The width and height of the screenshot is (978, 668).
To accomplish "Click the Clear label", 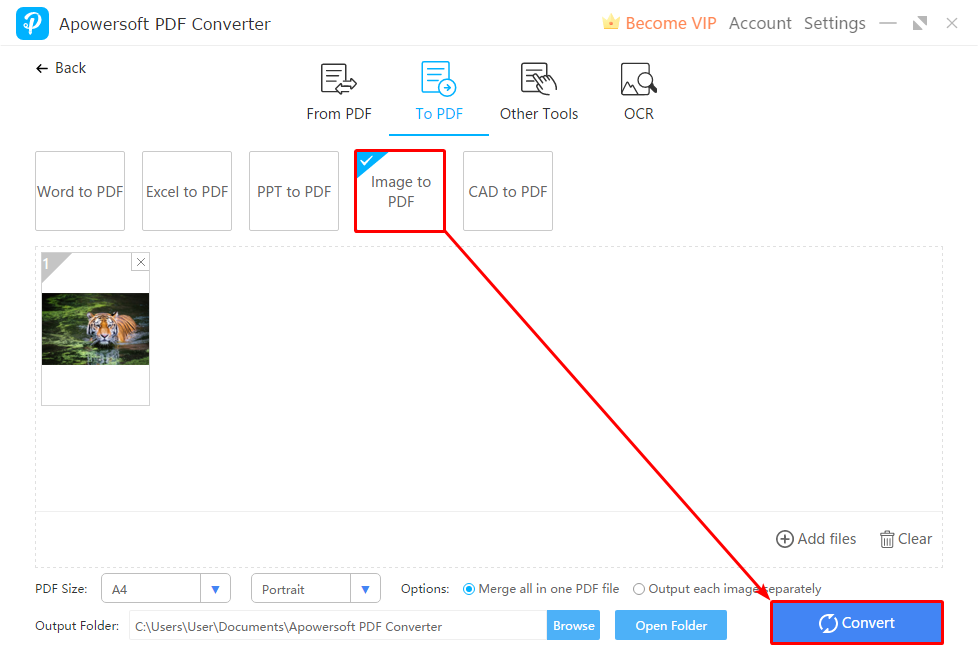I will click(x=915, y=539).
